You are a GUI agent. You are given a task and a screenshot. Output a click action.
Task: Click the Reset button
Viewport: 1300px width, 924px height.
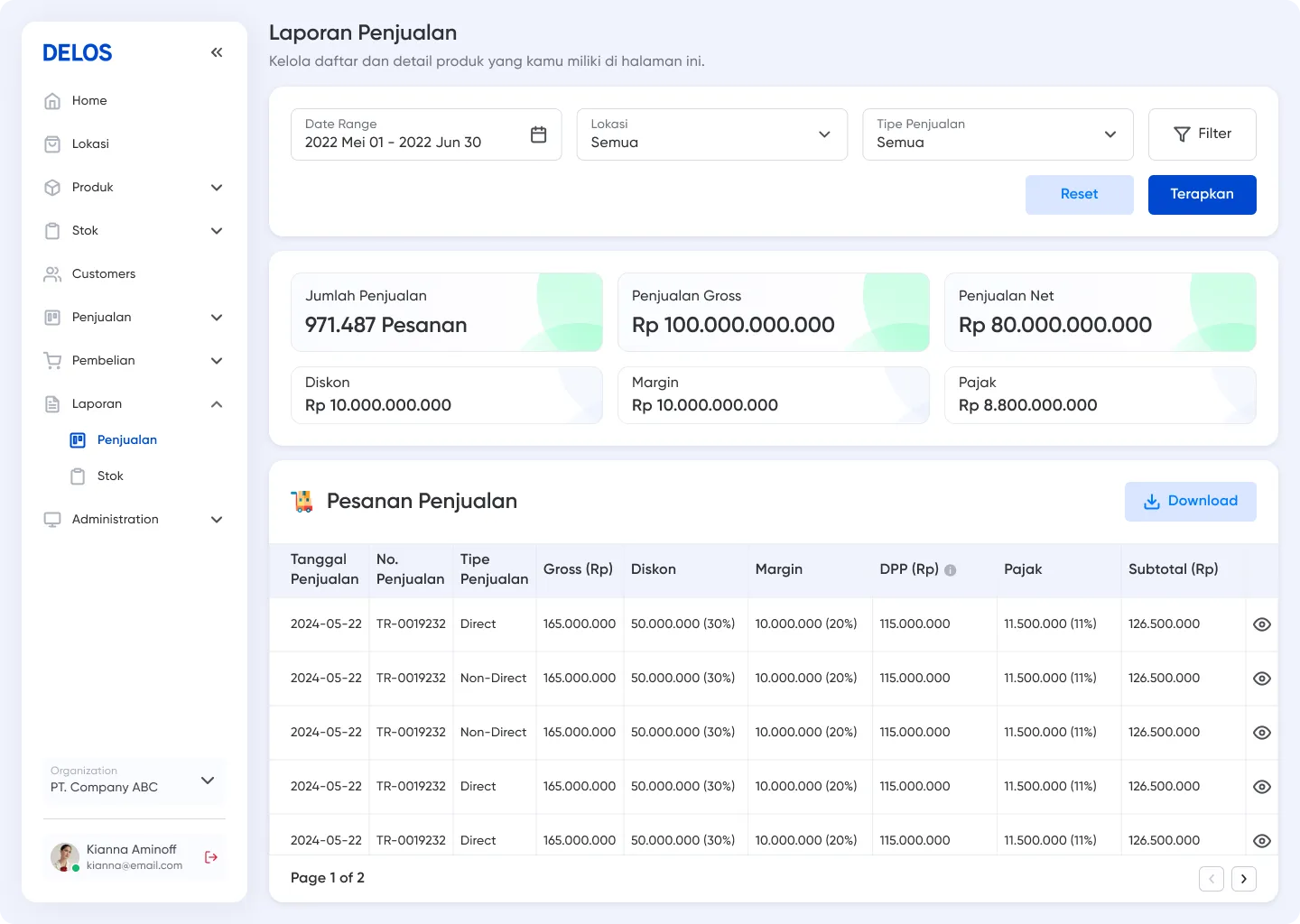[x=1079, y=195]
